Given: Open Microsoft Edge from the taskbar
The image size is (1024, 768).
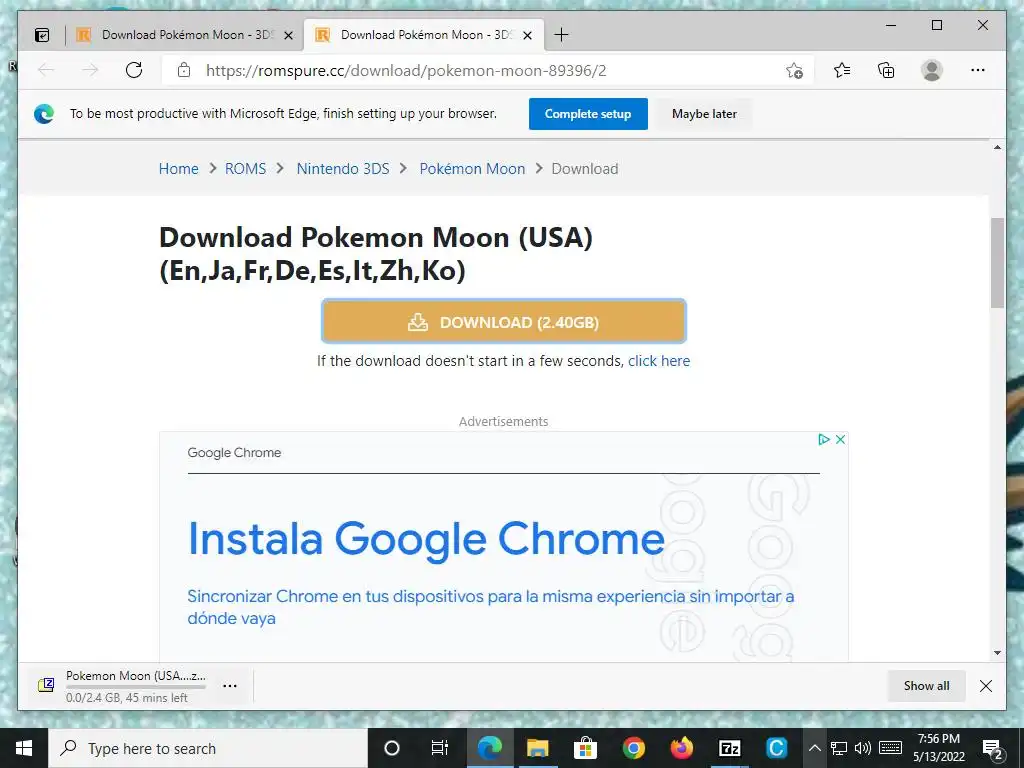Looking at the screenshot, I should point(489,748).
